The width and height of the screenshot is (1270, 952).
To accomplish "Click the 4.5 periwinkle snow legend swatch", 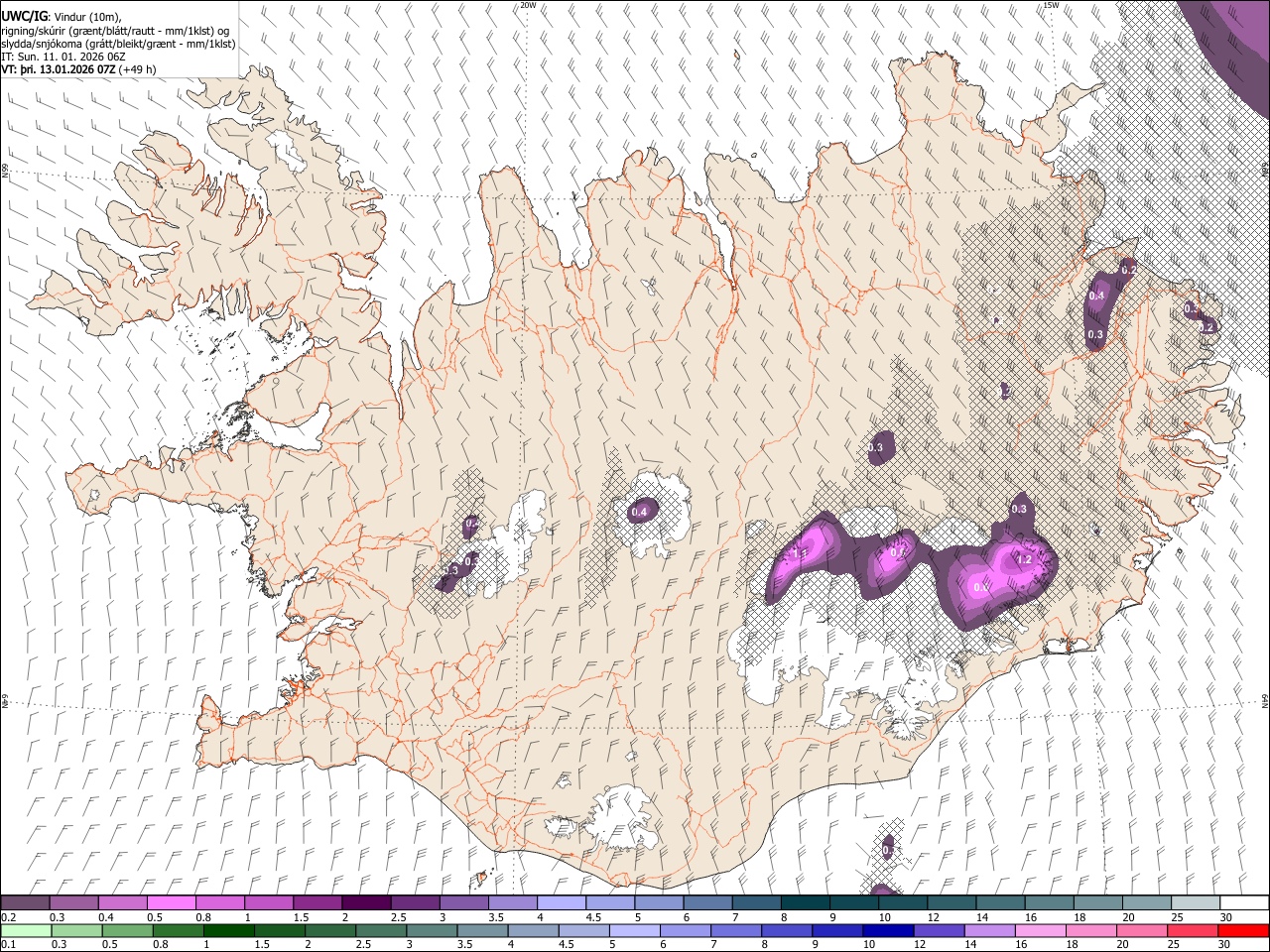I will click(609, 902).
